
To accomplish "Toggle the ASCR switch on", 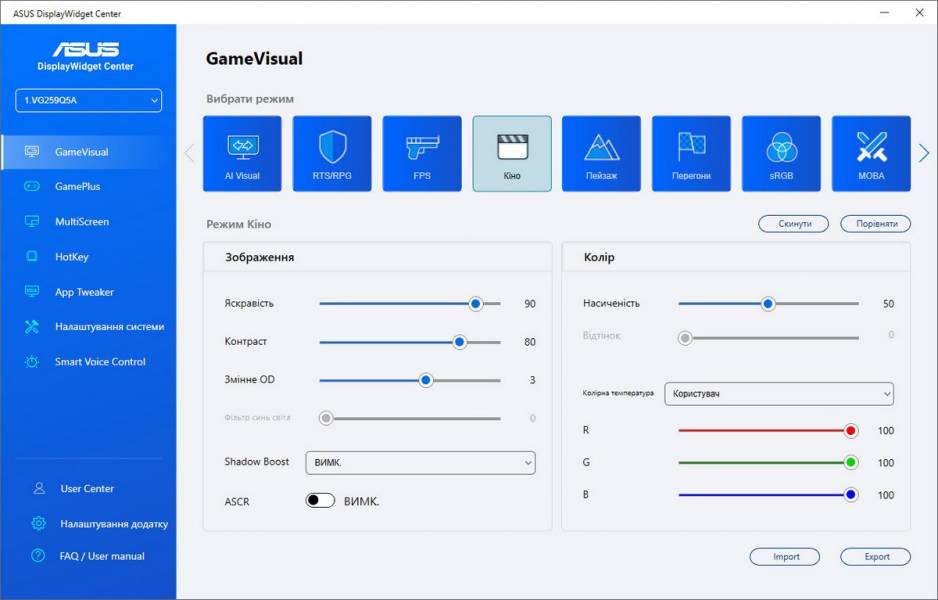I will (320, 501).
